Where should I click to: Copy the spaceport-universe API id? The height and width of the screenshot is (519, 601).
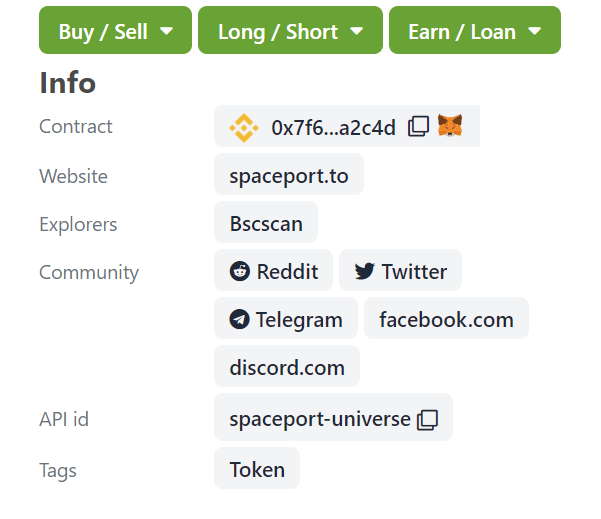427,420
